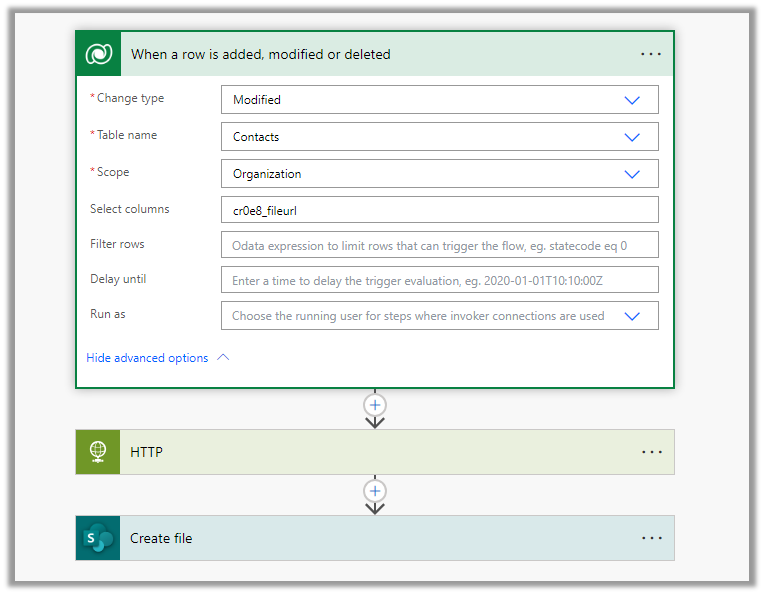Click the trigger title to collapse it
The image size is (764, 594).
(261, 54)
